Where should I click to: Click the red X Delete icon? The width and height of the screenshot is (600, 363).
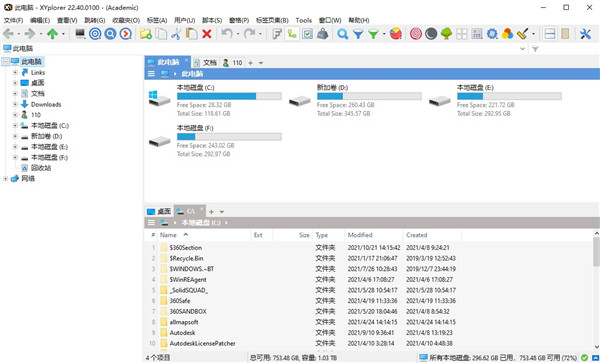[207, 34]
